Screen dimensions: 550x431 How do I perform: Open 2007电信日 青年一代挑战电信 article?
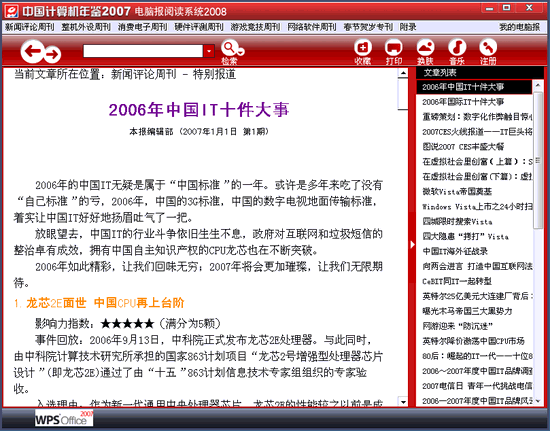(x=477, y=386)
